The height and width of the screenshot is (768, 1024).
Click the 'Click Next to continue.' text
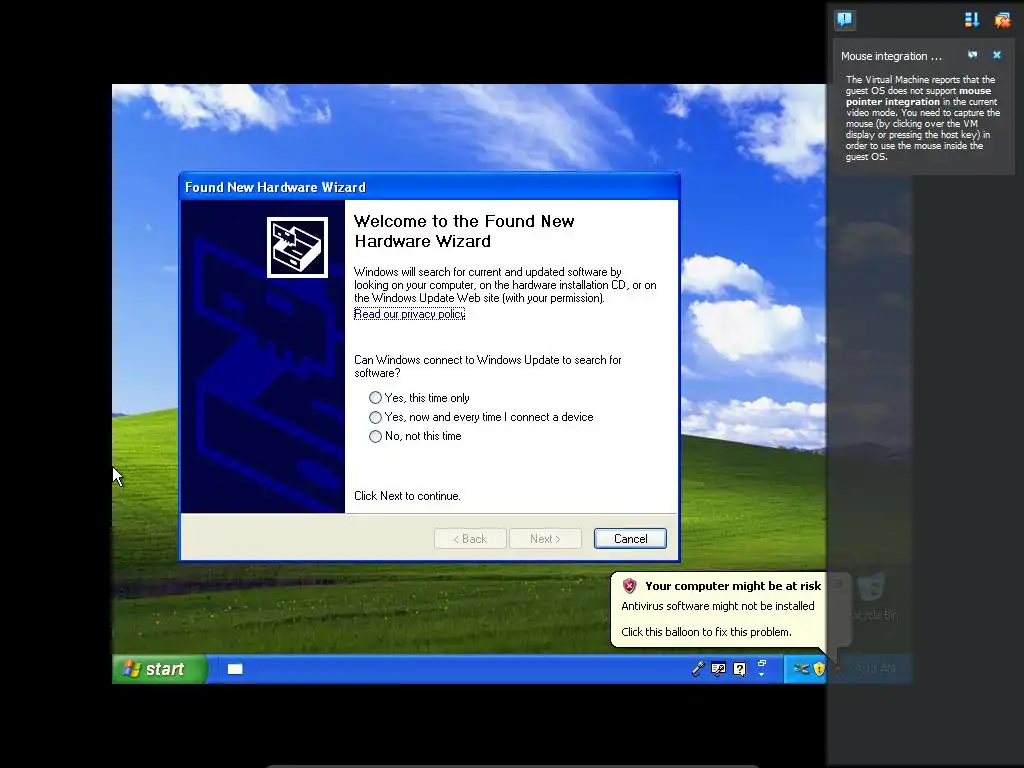408,496
